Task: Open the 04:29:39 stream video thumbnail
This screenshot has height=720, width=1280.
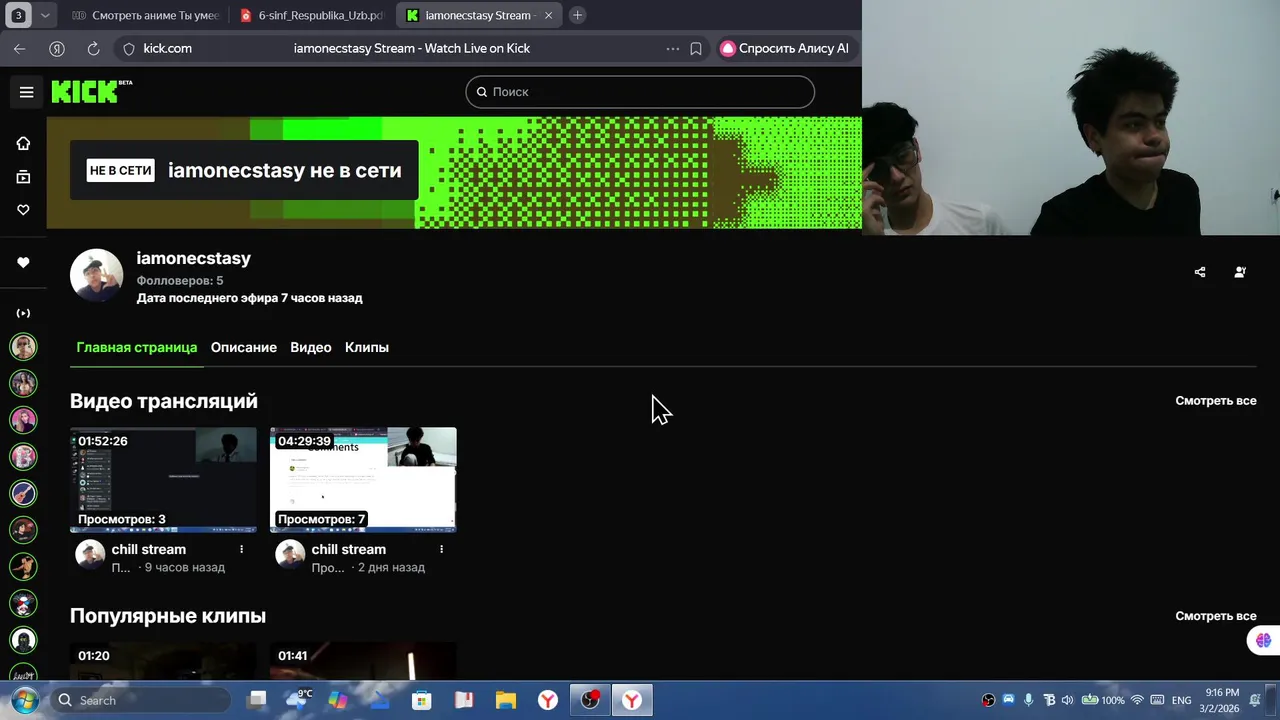Action: (363, 480)
